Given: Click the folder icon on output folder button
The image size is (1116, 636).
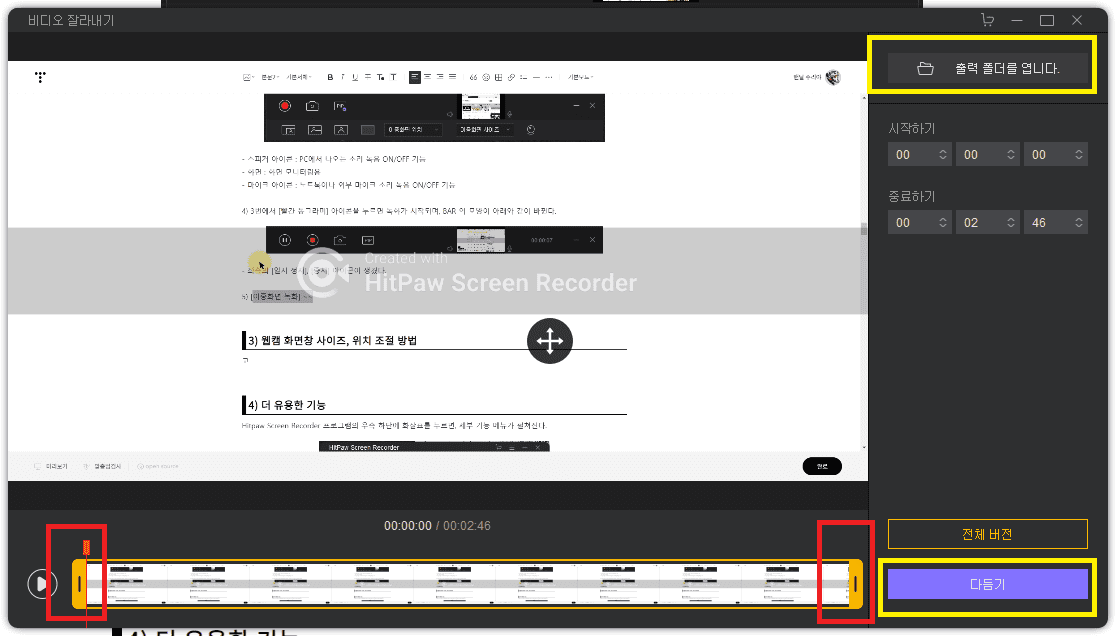Looking at the screenshot, I should click(925, 68).
